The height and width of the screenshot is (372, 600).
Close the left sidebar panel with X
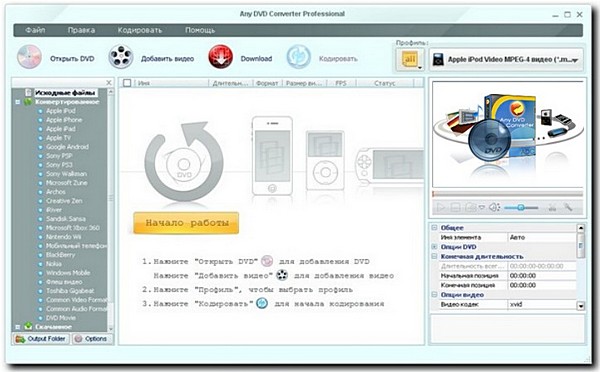(x=109, y=83)
